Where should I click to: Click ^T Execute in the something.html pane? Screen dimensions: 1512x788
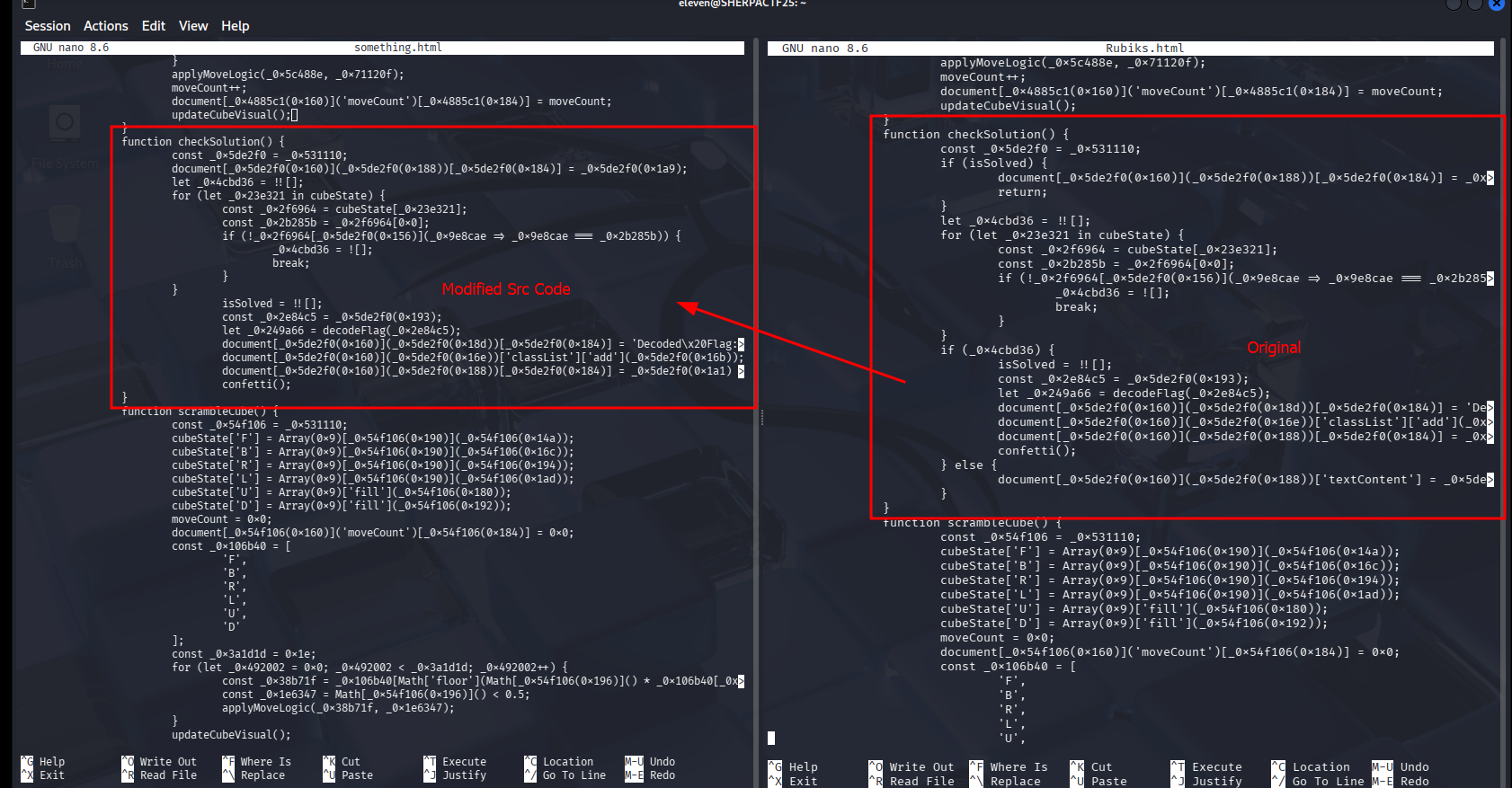click(x=455, y=762)
